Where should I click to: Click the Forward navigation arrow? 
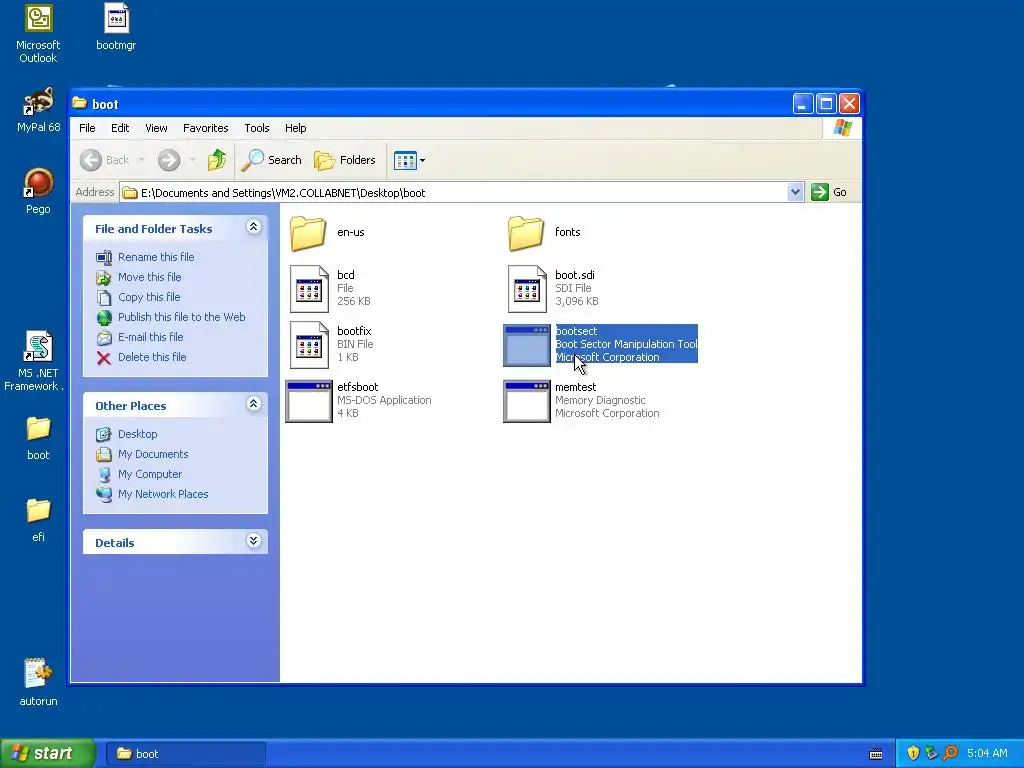pyautogui.click(x=168, y=160)
